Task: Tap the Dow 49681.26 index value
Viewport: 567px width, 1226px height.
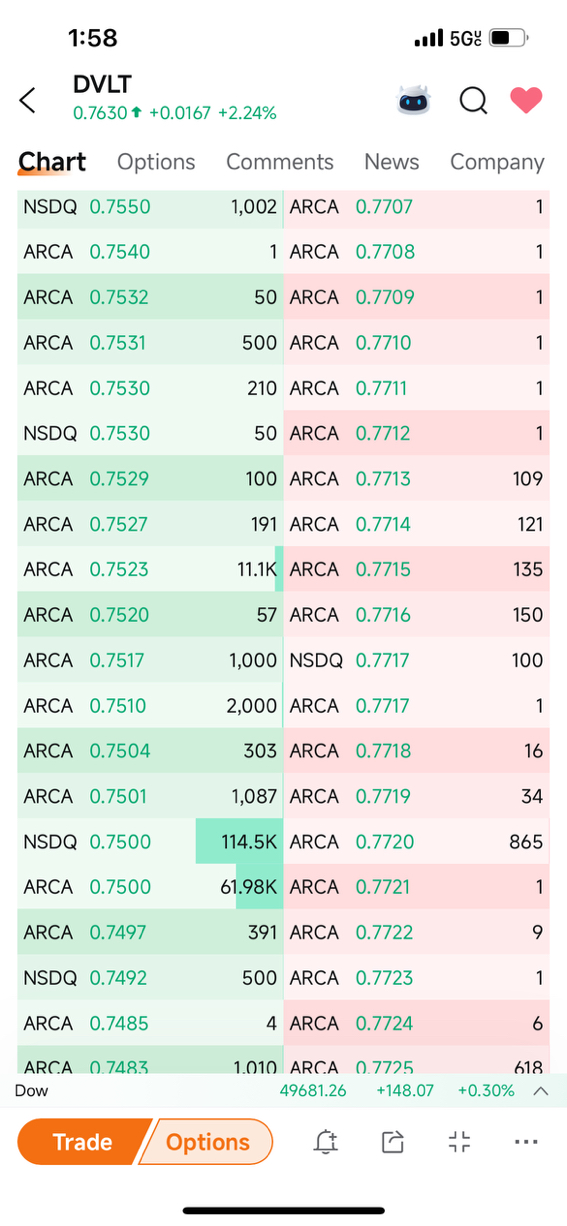Action: (x=313, y=1091)
